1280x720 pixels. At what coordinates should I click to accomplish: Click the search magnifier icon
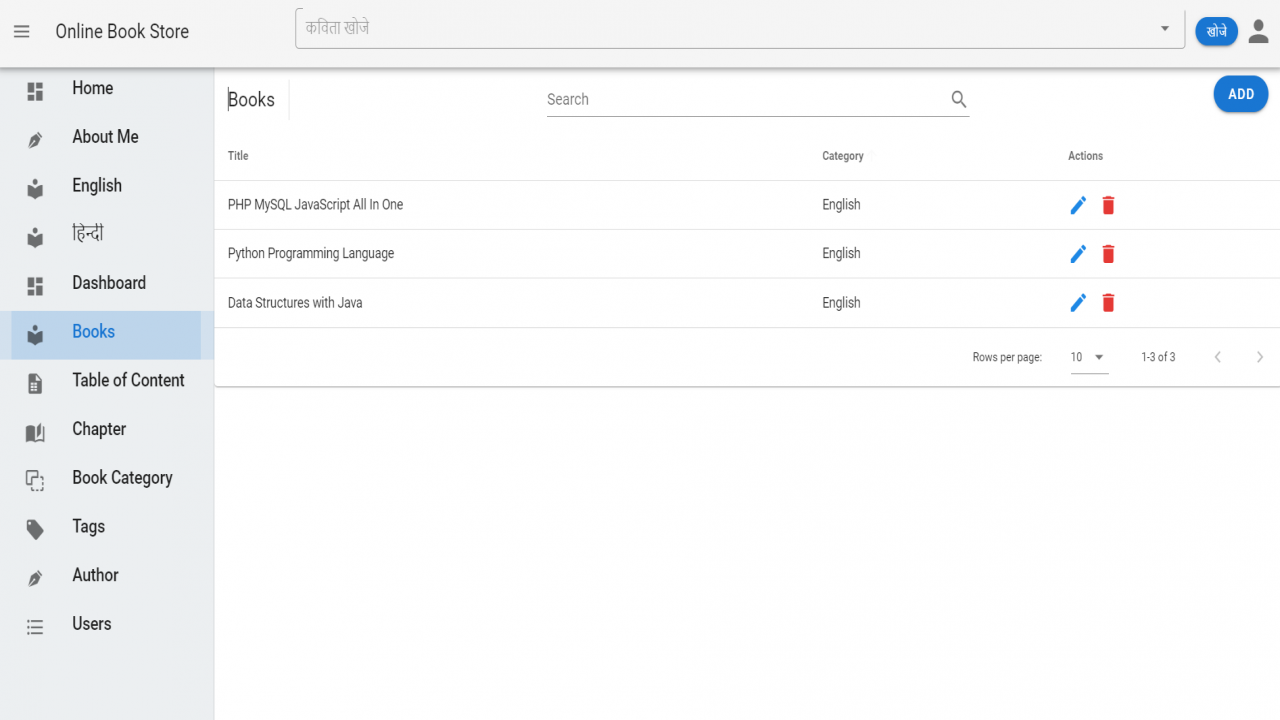pos(958,99)
